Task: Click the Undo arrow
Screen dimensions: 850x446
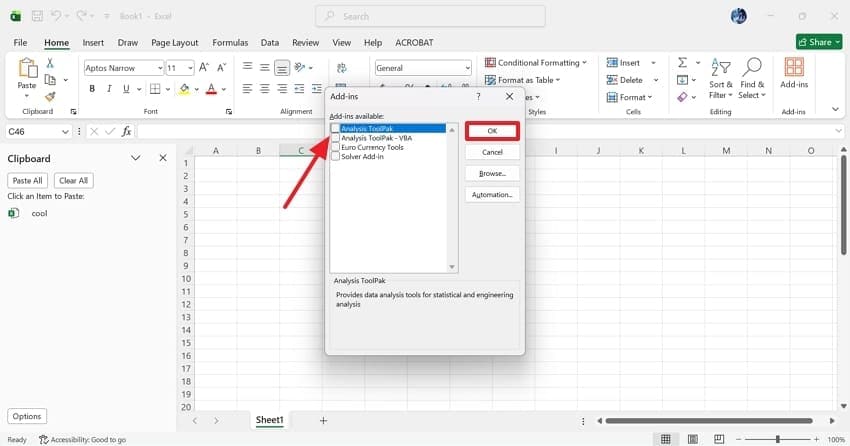Action: tap(56, 16)
